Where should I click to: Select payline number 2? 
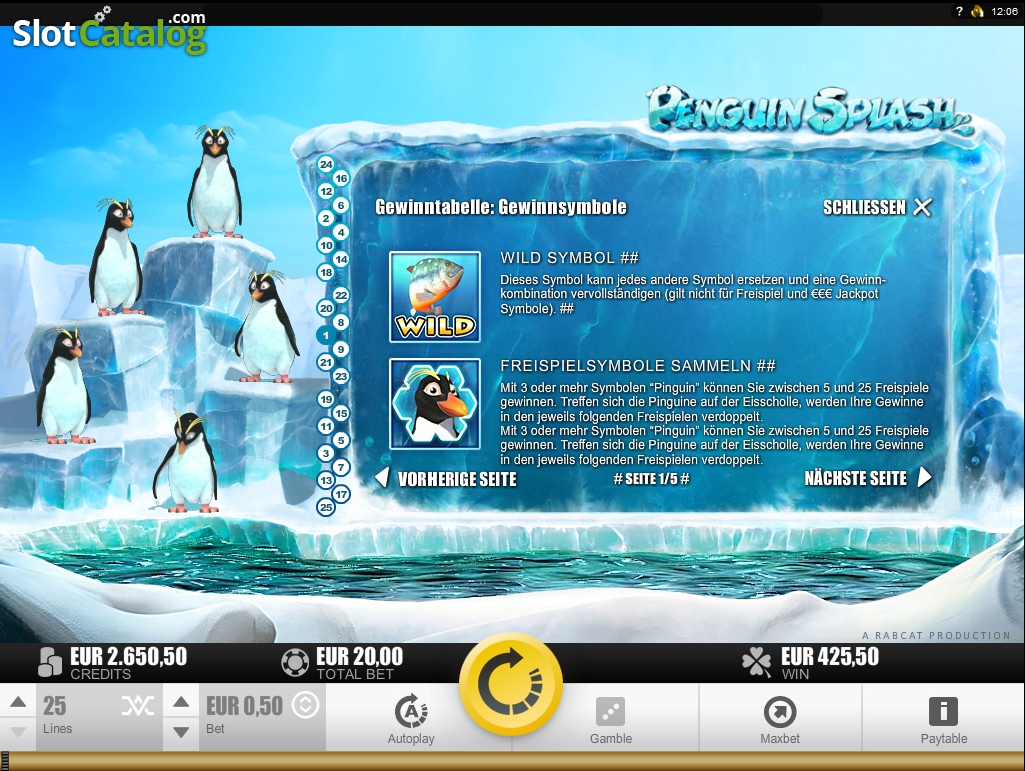click(326, 218)
